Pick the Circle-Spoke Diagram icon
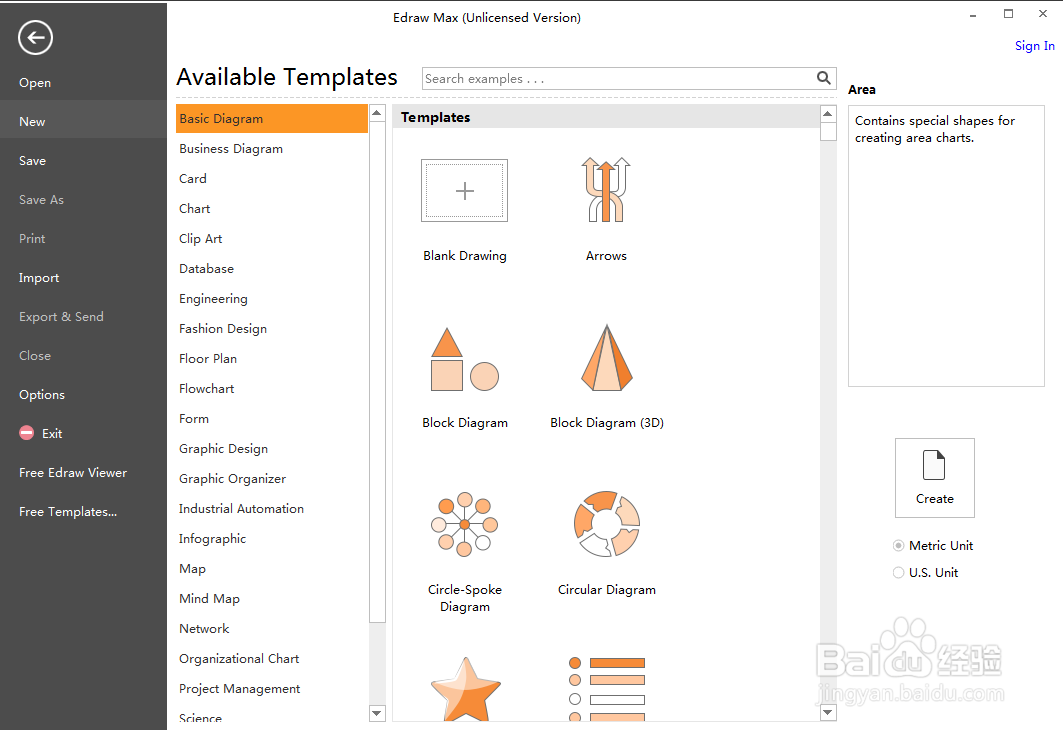The height and width of the screenshot is (730, 1063). (x=464, y=525)
